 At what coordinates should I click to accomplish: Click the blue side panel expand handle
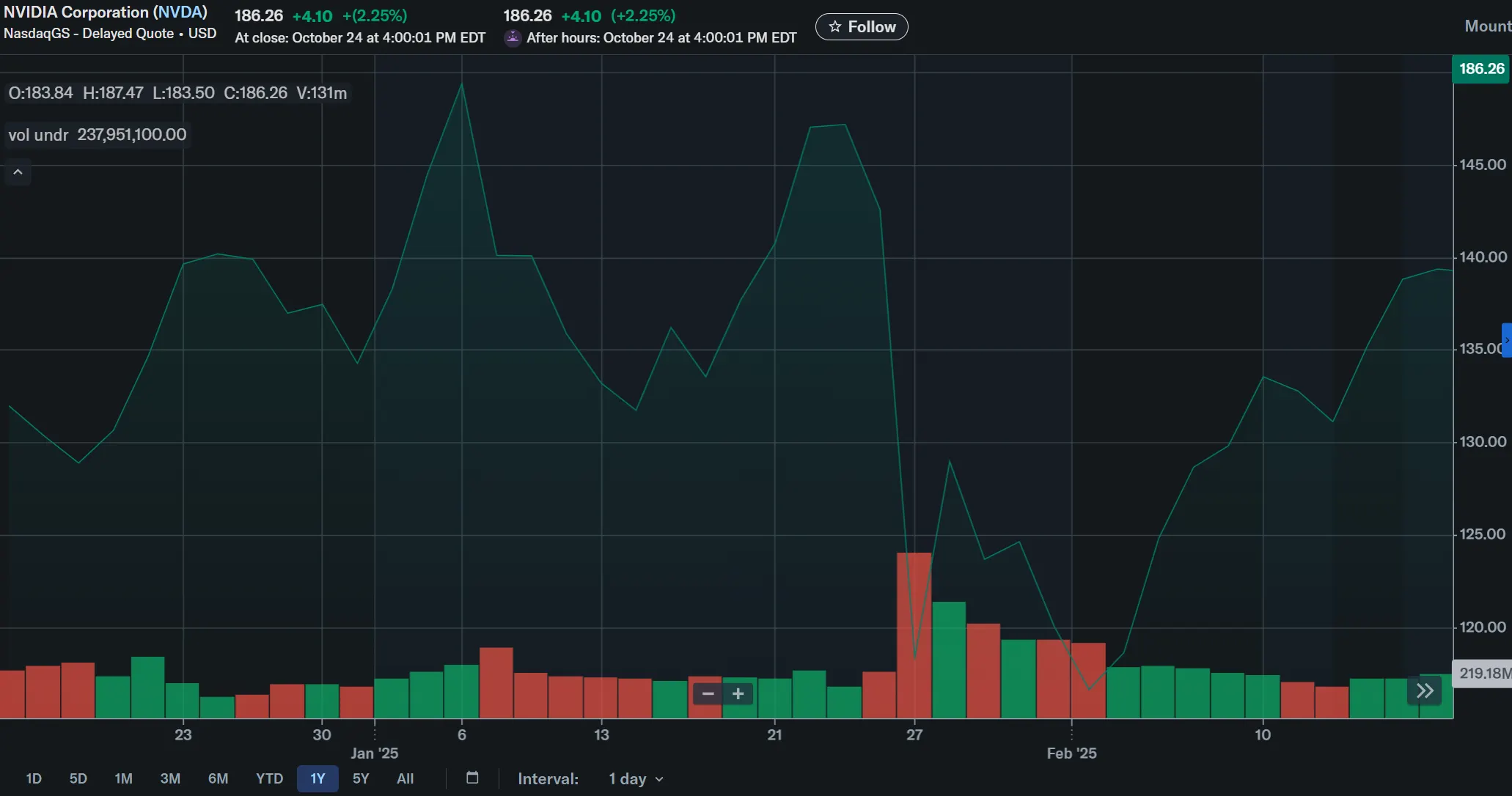tap(1506, 340)
